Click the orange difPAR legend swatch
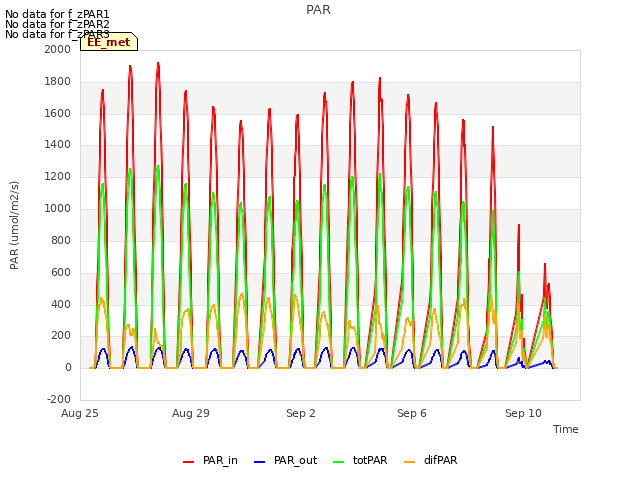Image resolution: width=640 pixels, height=480 pixels. 409,462
